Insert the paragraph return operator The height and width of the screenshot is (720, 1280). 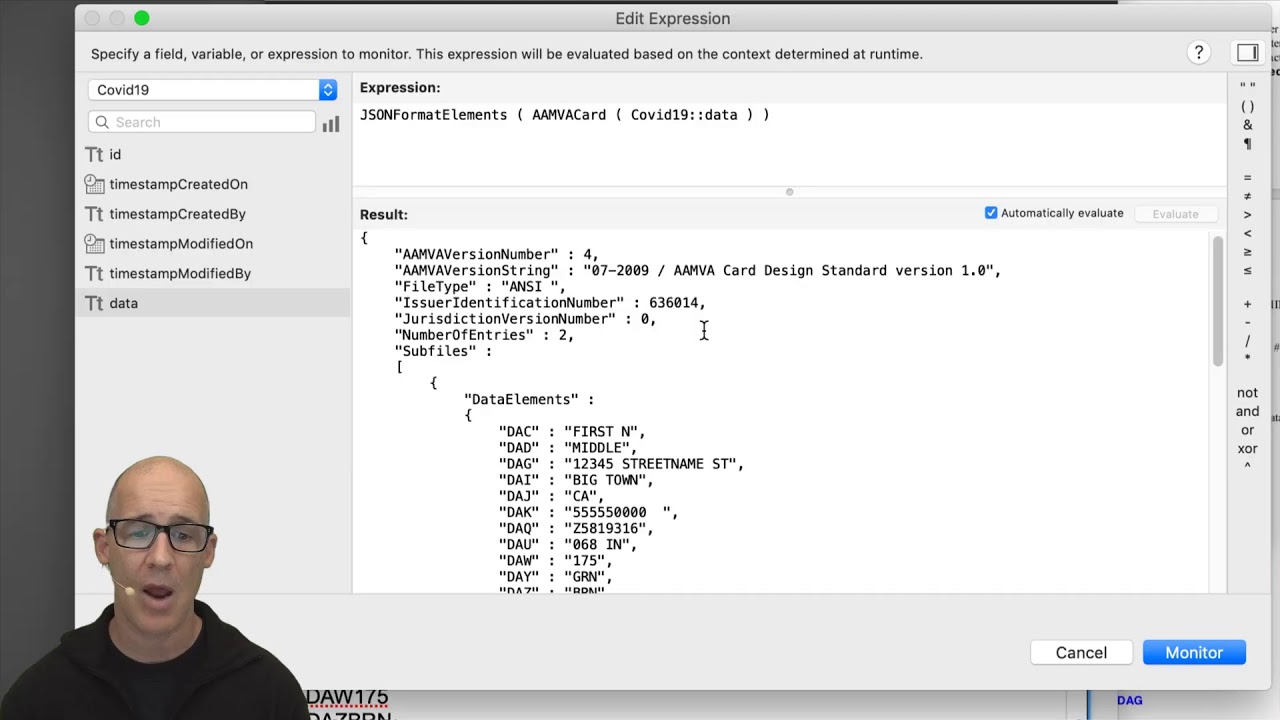(x=1247, y=144)
